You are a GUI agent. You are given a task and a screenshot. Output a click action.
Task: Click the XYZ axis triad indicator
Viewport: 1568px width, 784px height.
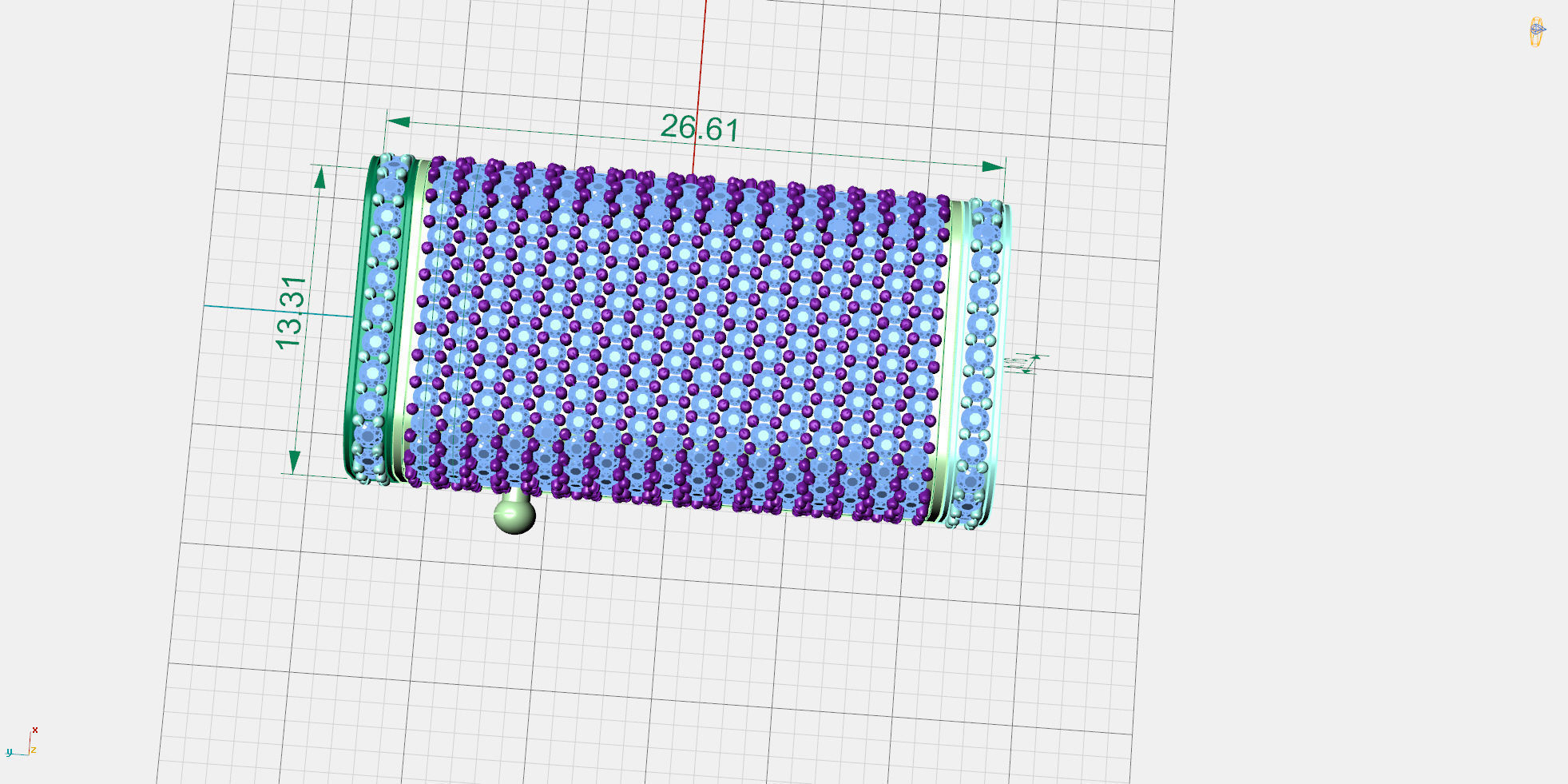tap(22, 742)
